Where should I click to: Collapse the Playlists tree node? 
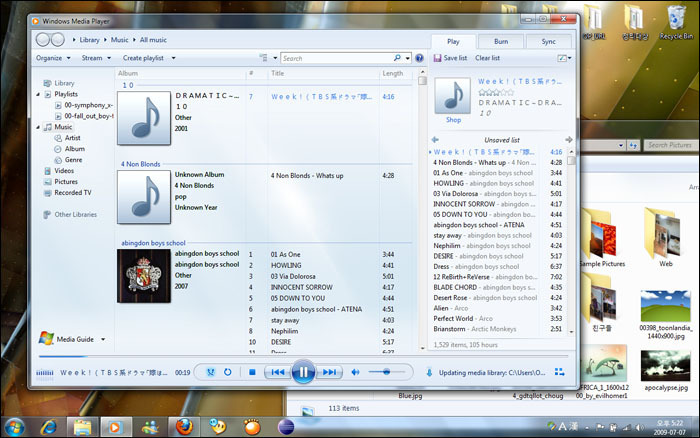point(38,94)
